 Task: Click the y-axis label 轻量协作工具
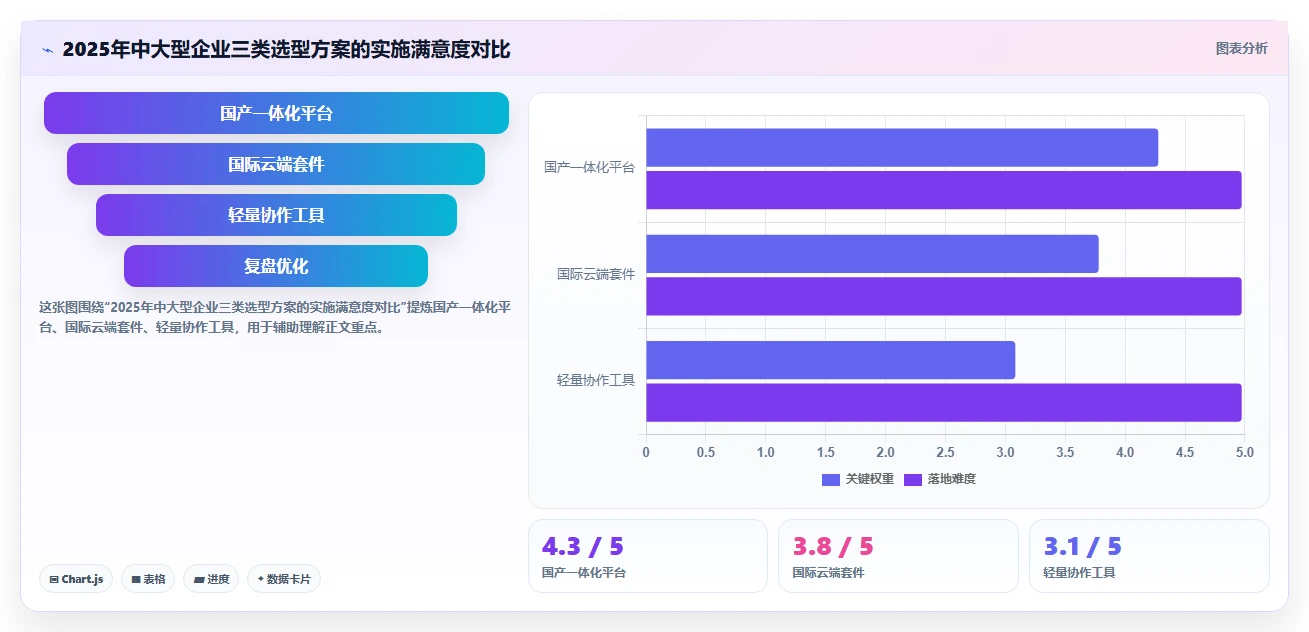[596, 380]
